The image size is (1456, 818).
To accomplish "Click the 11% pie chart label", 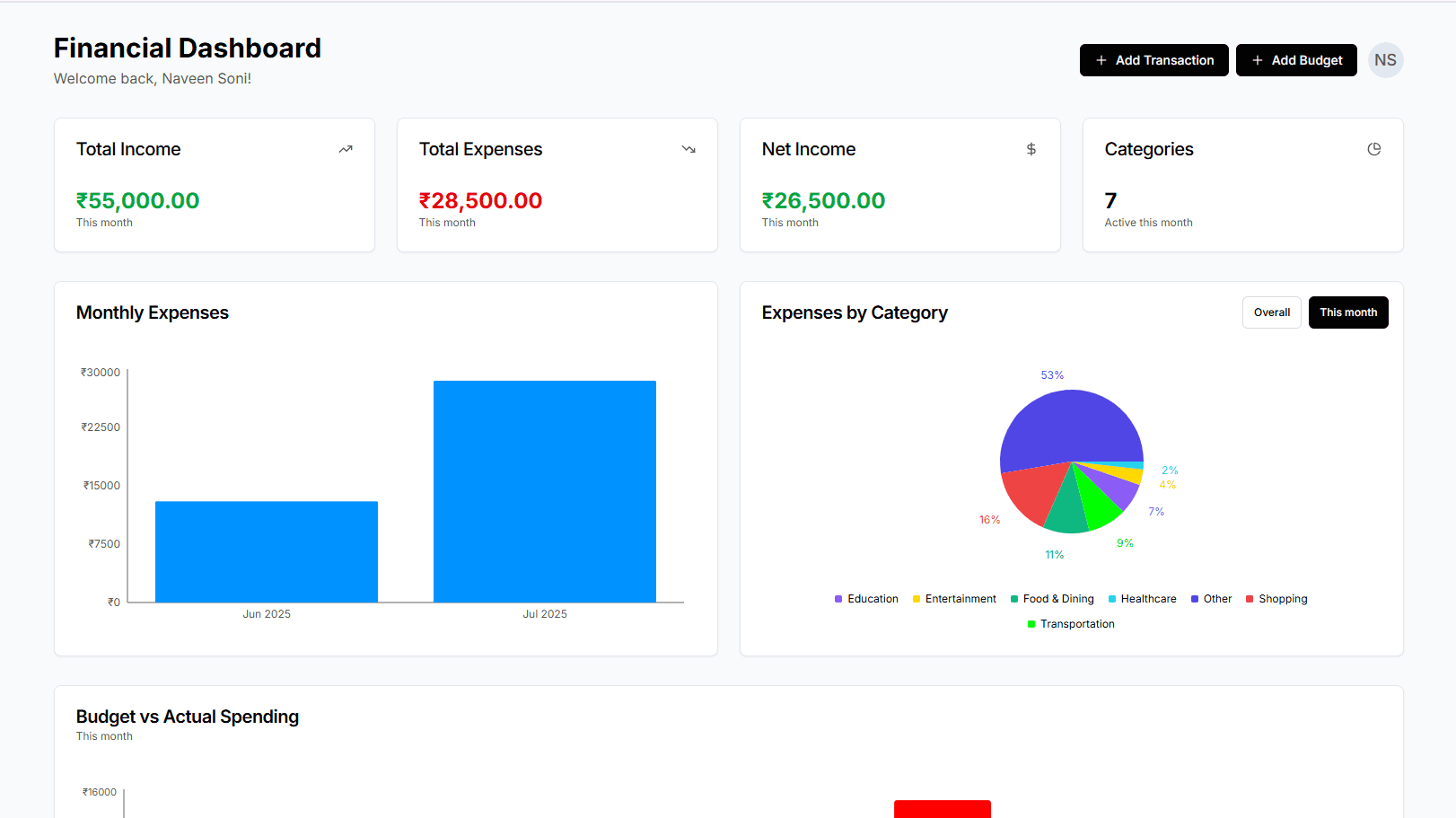I will coord(1054,555).
